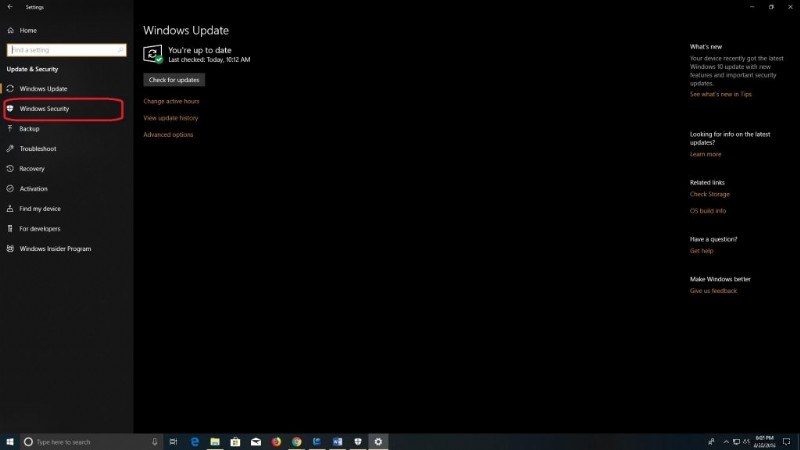Click Learn more about latest updates
Viewport: 800px width, 450px height.
point(706,154)
